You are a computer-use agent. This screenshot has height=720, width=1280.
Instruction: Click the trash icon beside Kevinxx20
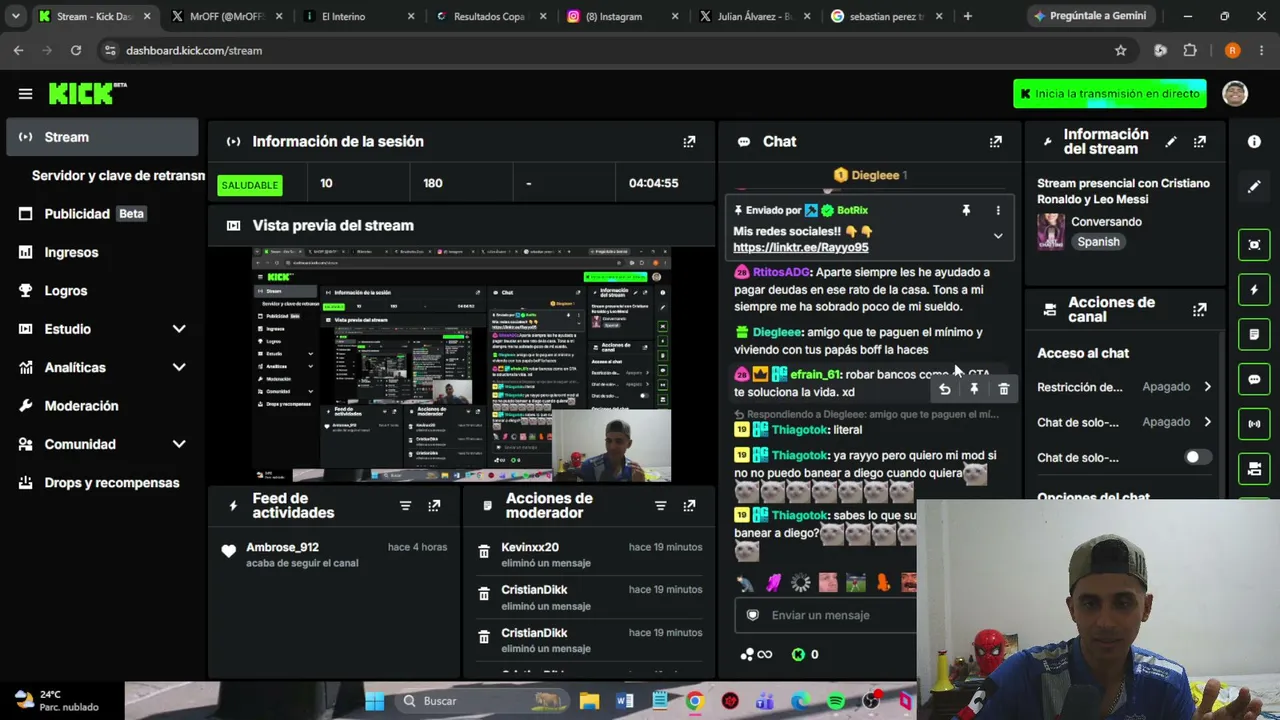click(x=484, y=552)
